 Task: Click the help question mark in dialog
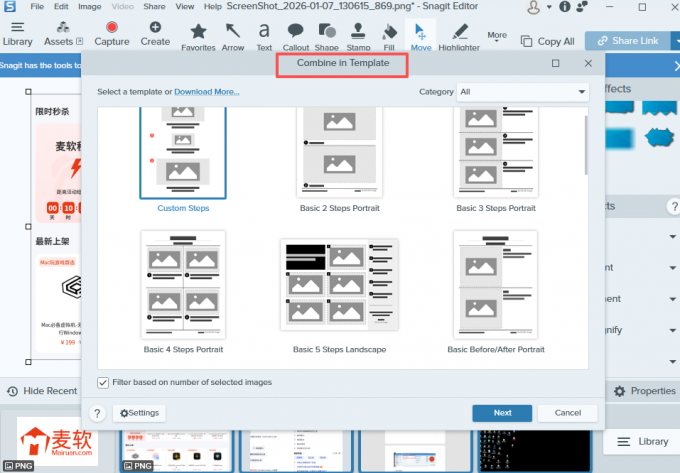pyautogui.click(x=98, y=412)
